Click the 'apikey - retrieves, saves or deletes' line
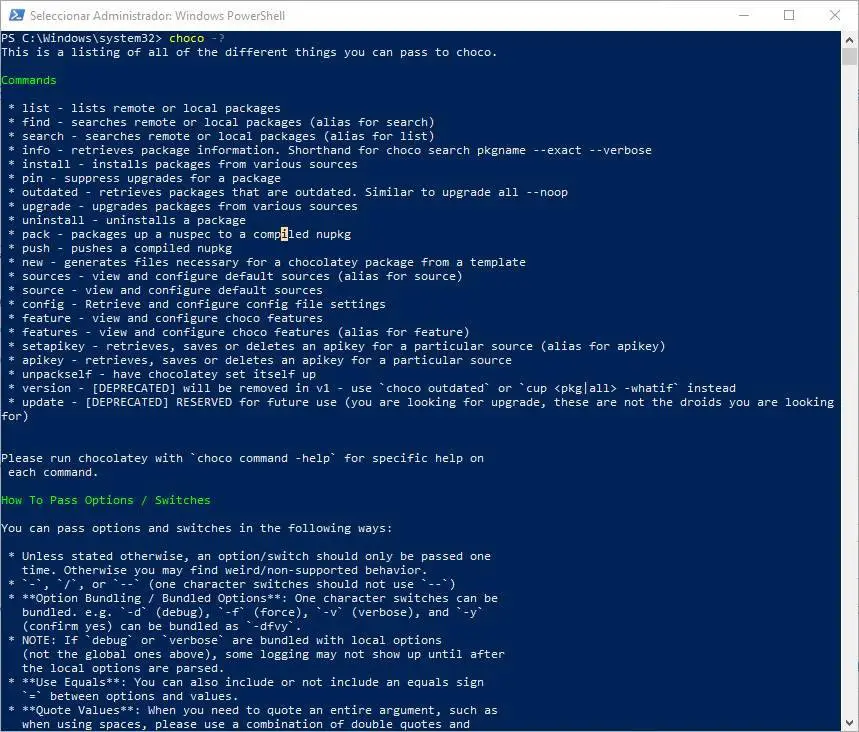Screen dimensions: 859x732 point(260,361)
